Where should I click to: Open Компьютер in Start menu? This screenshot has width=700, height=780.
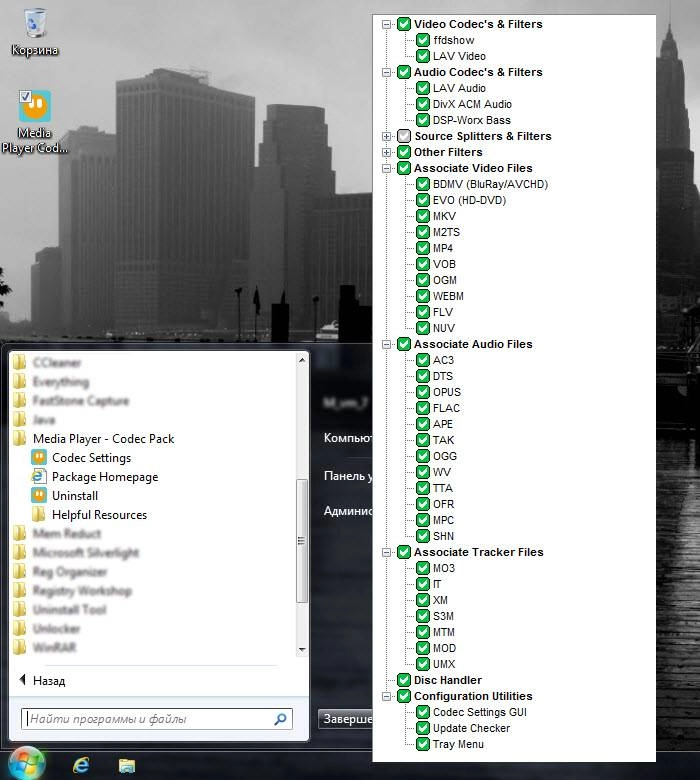348,438
